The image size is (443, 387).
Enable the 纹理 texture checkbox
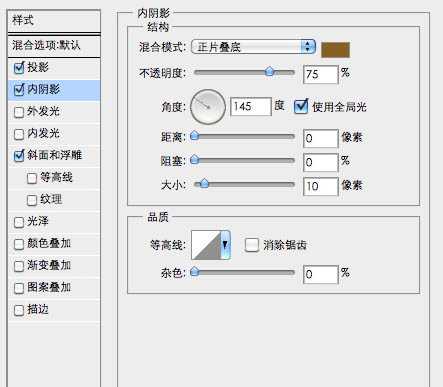[32, 200]
